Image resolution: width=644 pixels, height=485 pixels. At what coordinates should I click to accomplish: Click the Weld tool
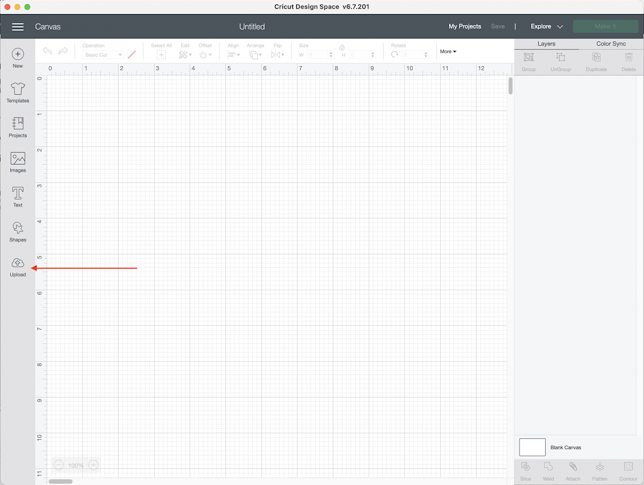pos(548,471)
